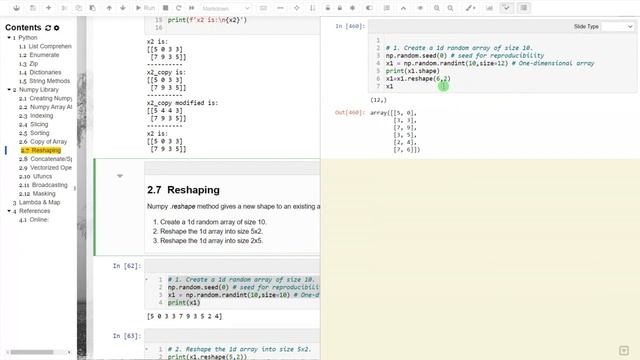
Task: Open 2.1 Creating Numpy in Contents
Action: coord(45,98)
